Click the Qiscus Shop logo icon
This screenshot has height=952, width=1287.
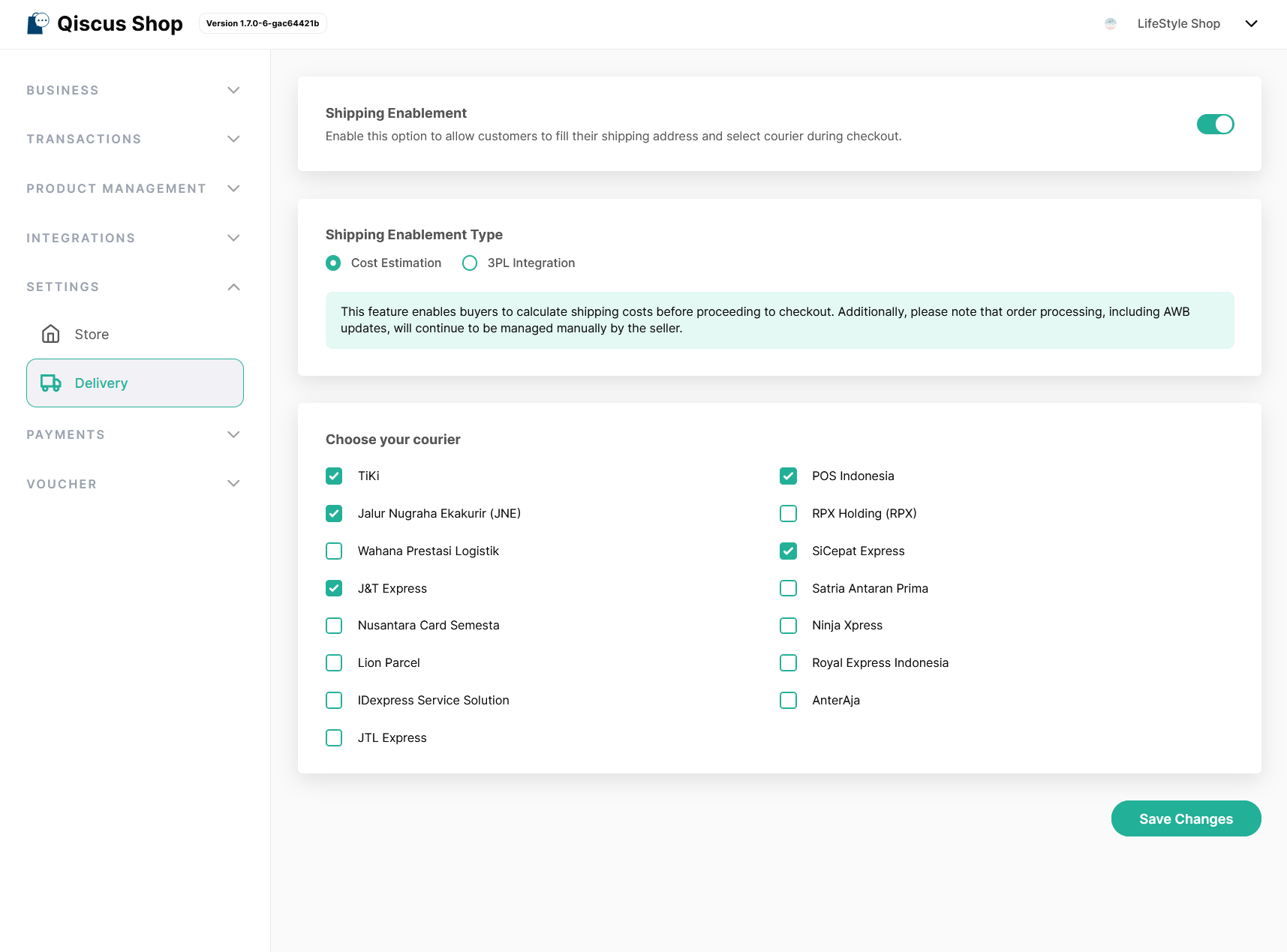click(x=38, y=23)
